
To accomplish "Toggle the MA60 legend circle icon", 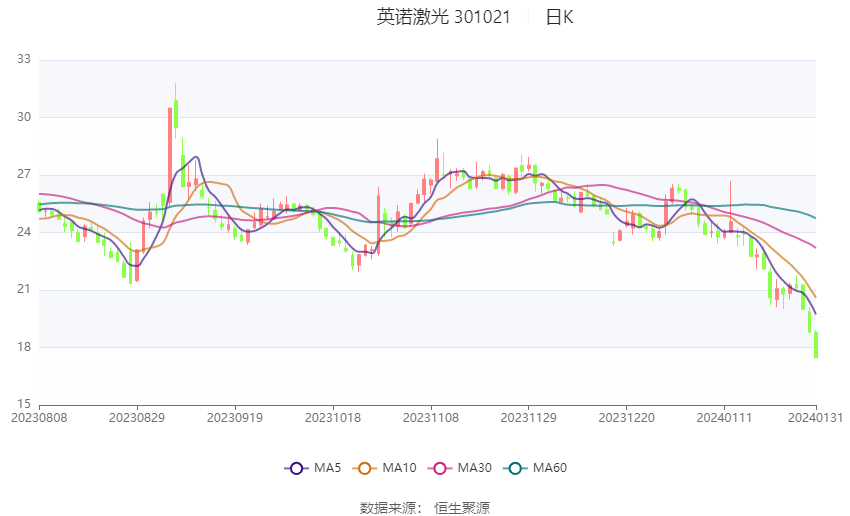I will pyautogui.click(x=515, y=468).
